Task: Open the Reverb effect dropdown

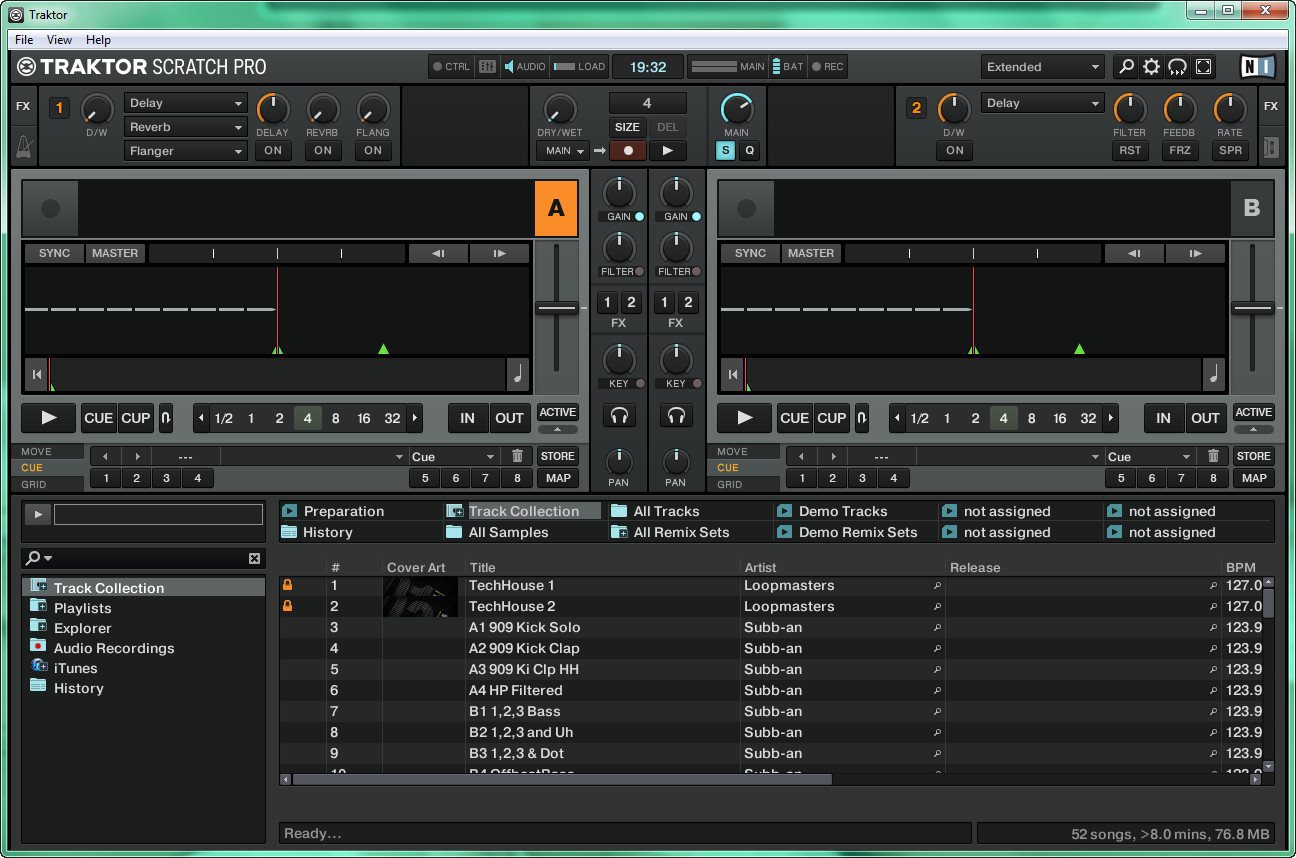Action: click(186, 127)
